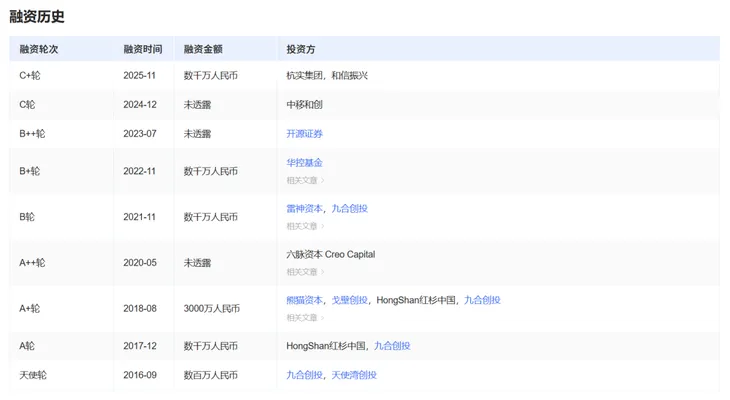
Task: Select the 融资金额 column header
Action: [203, 49]
